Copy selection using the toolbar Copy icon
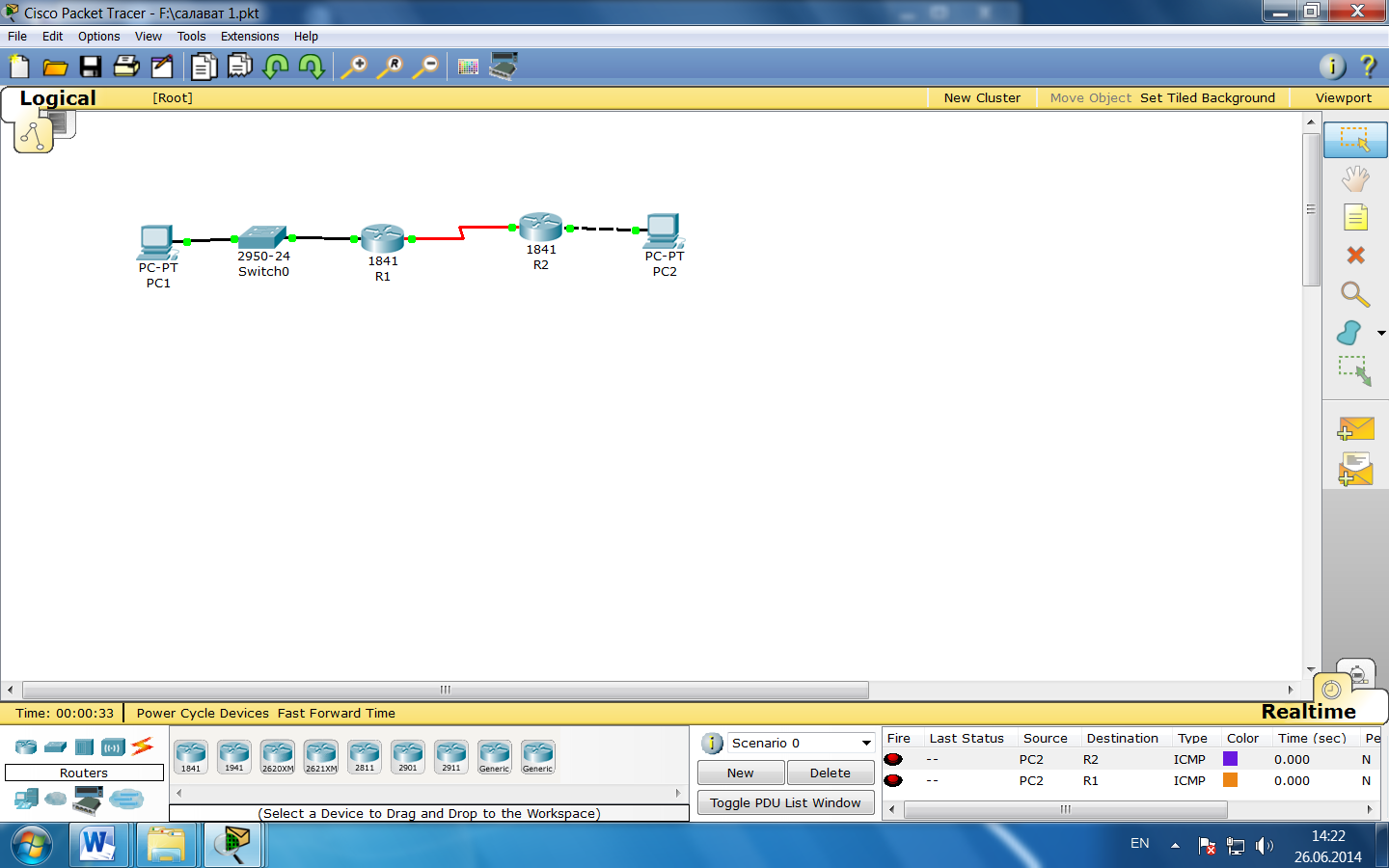 [204, 67]
